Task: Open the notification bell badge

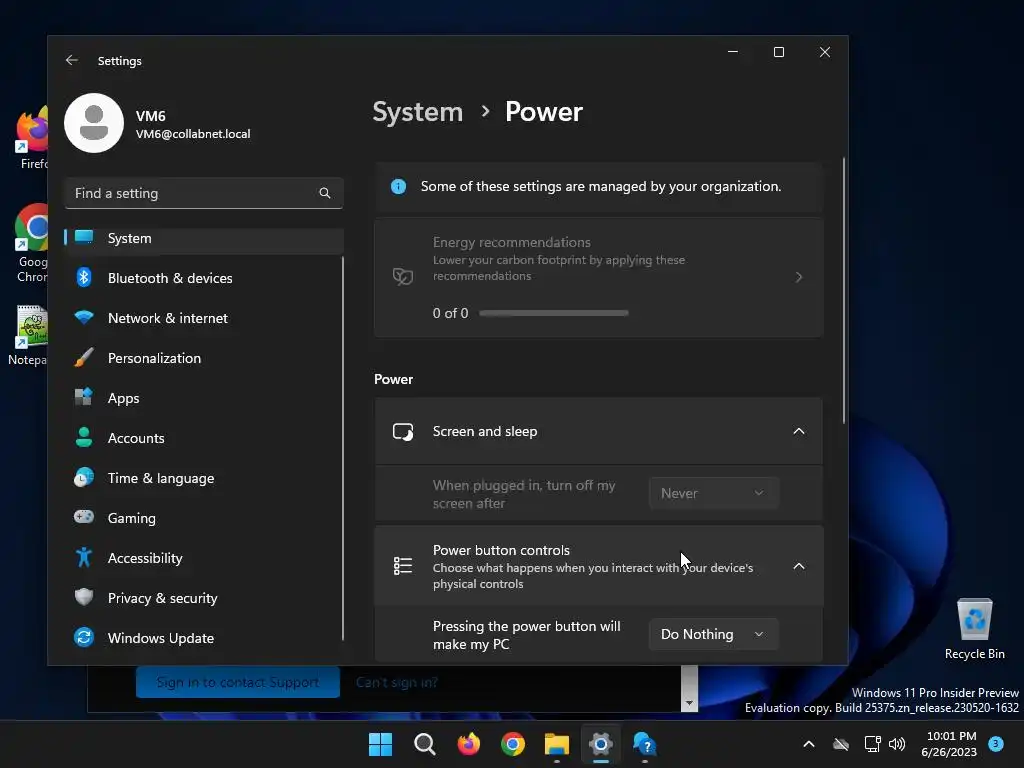Action: [995, 744]
